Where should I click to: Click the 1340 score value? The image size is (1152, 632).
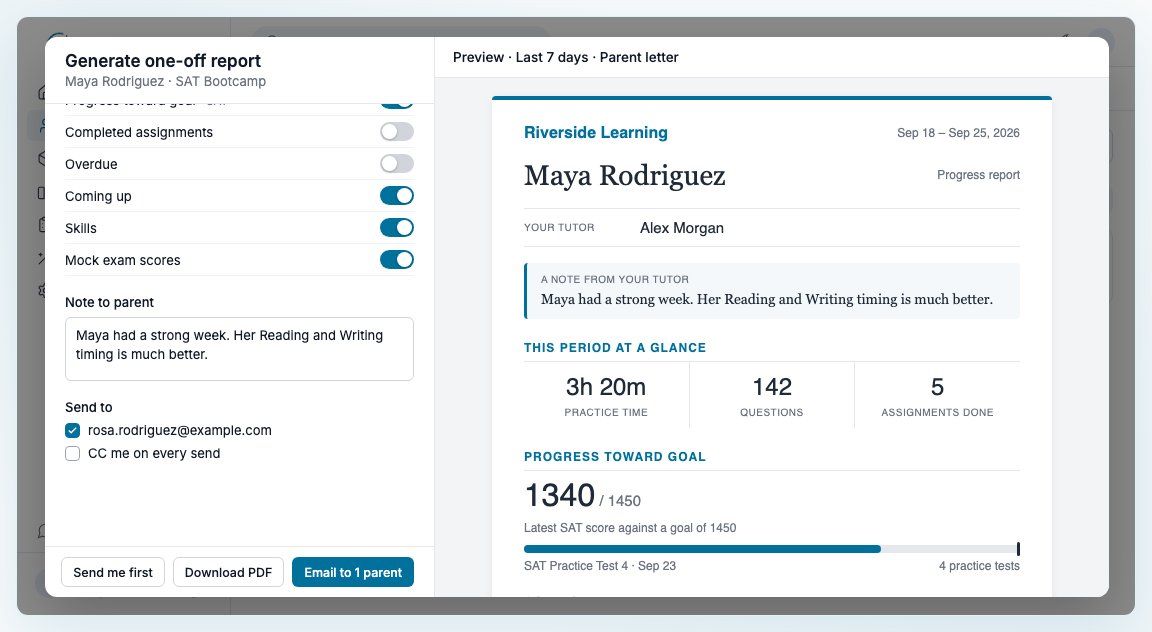[560, 495]
